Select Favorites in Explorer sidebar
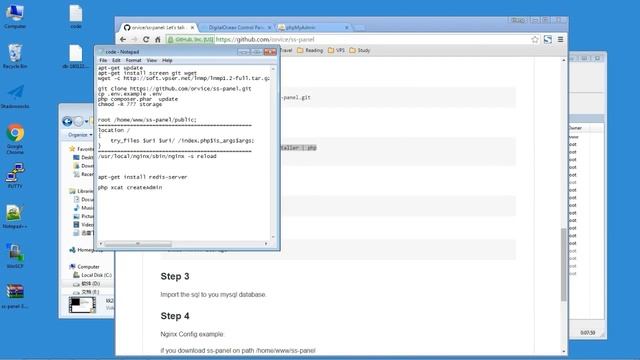 point(81,149)
